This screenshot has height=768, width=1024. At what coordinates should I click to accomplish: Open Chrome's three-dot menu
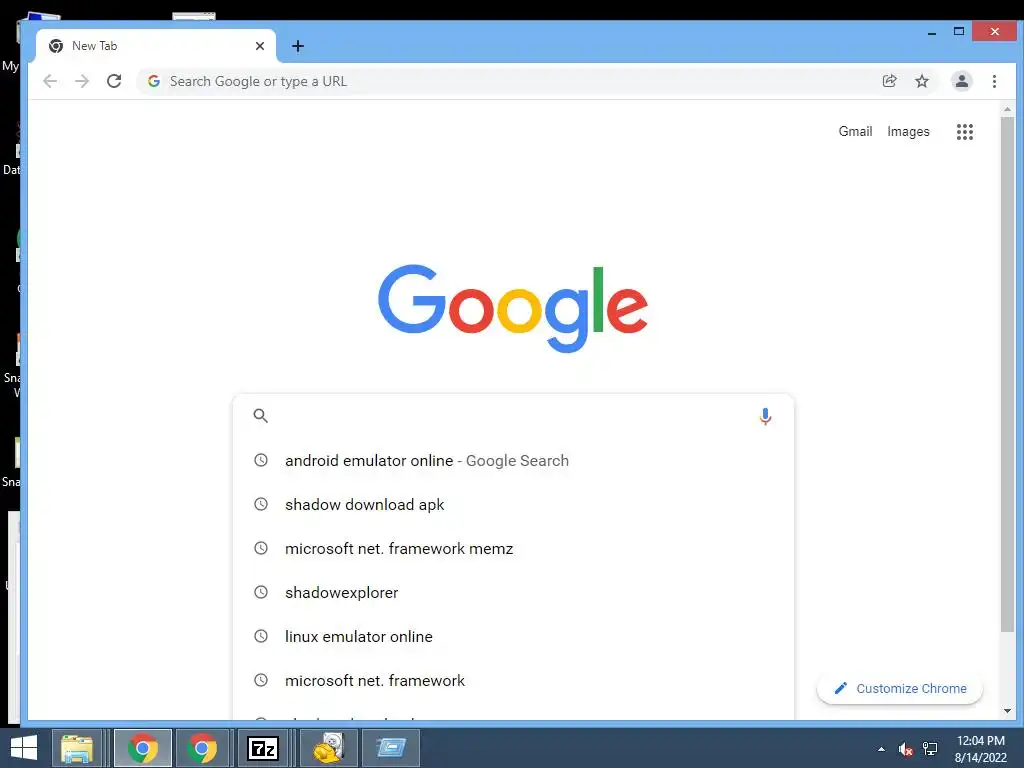(x=994, y=81)
